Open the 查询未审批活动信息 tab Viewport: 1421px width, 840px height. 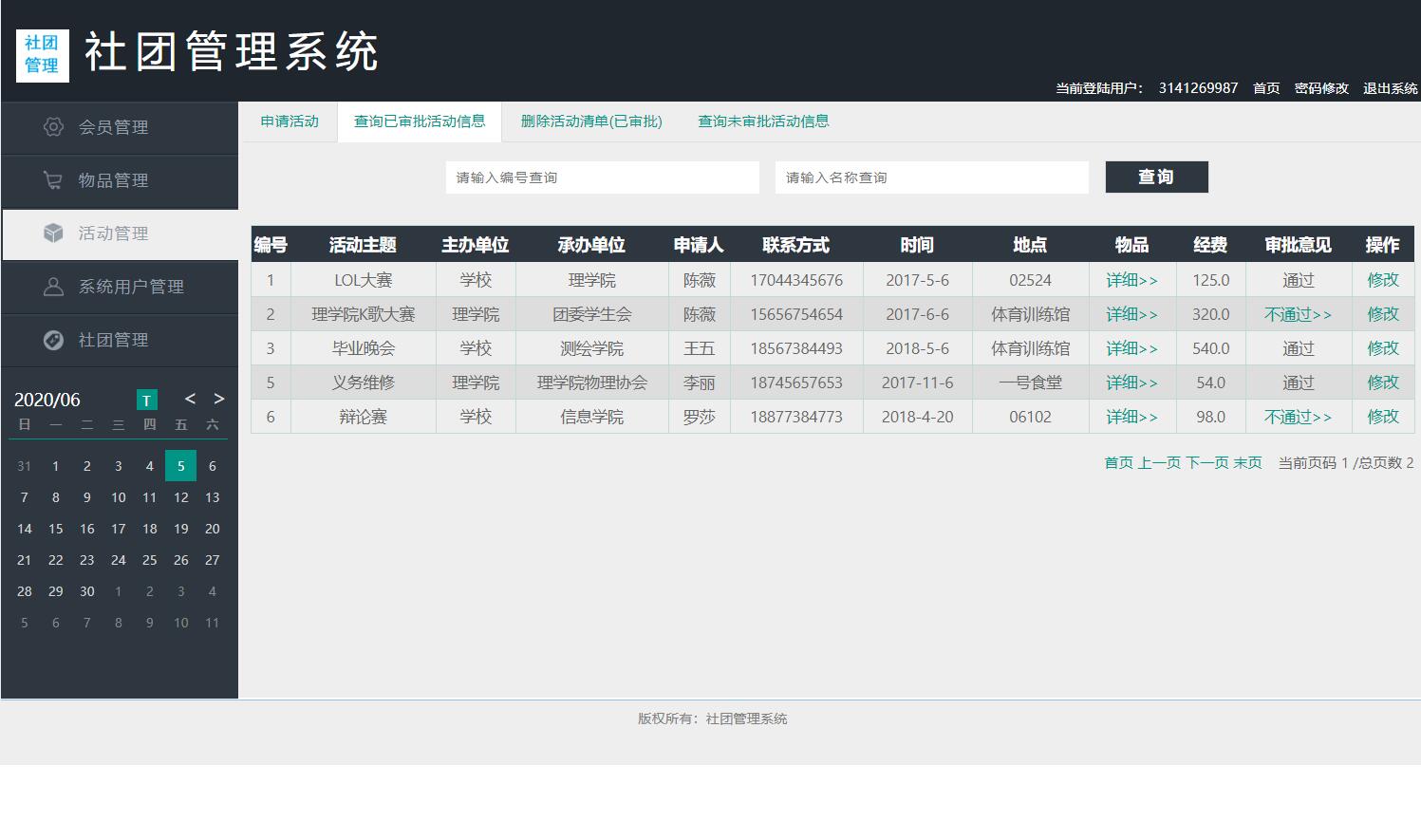(x=763, y=121)
